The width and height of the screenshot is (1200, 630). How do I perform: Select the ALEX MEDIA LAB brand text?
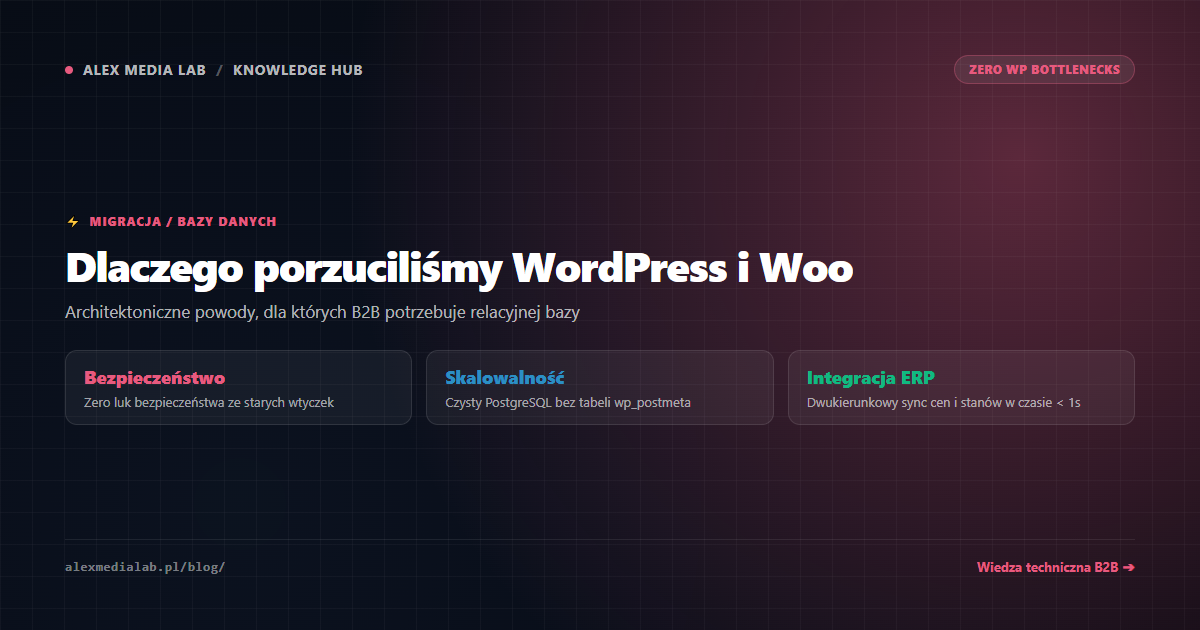(144, 70)
